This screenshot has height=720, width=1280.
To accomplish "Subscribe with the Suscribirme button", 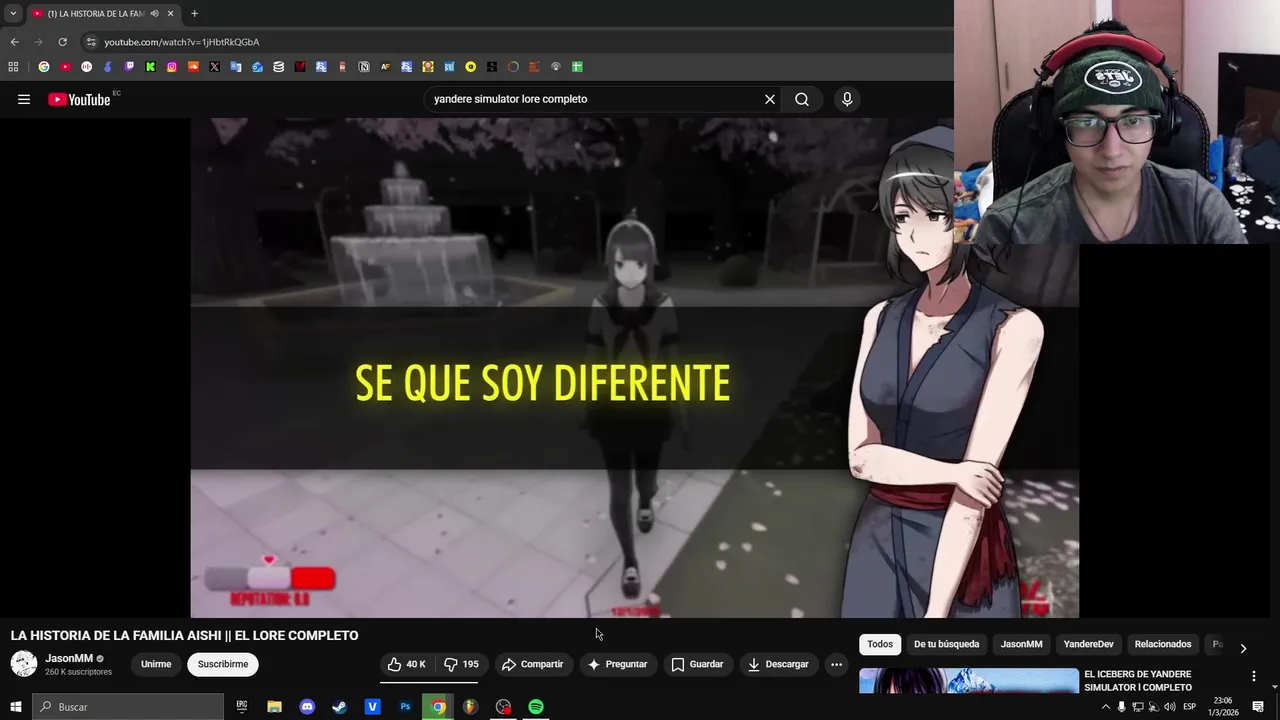I will (223, 664).
